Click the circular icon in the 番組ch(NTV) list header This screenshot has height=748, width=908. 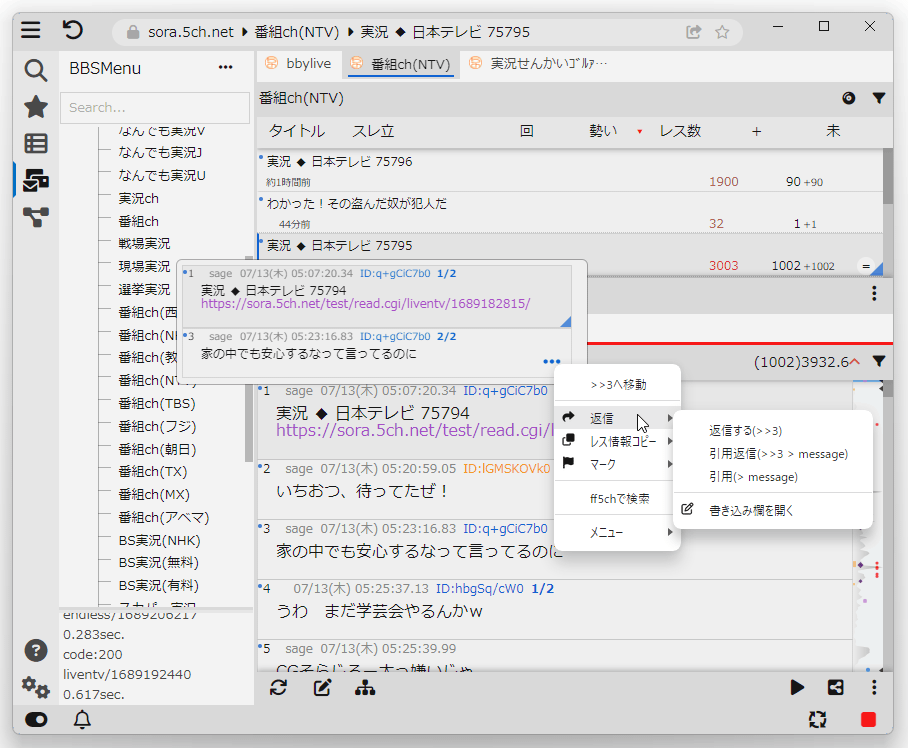pos(848,98)
